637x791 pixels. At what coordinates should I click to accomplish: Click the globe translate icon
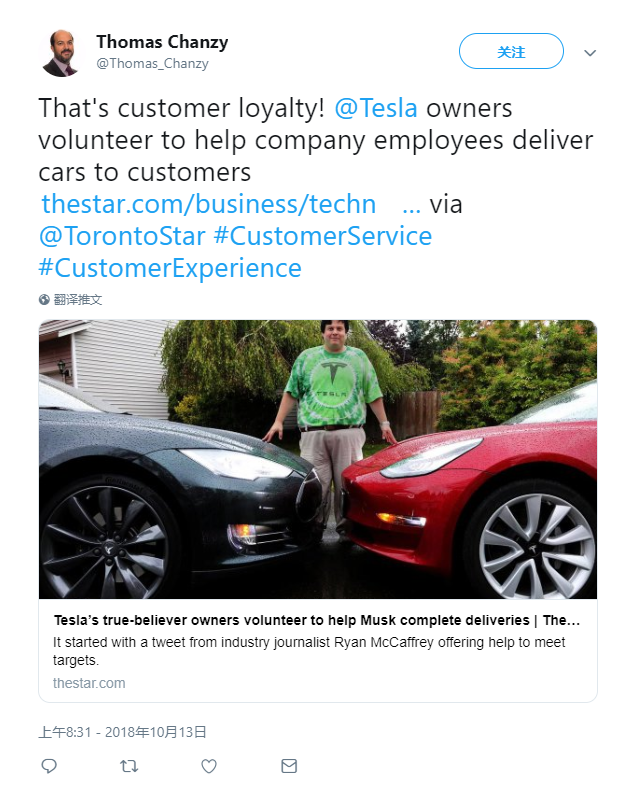[44, 299]
